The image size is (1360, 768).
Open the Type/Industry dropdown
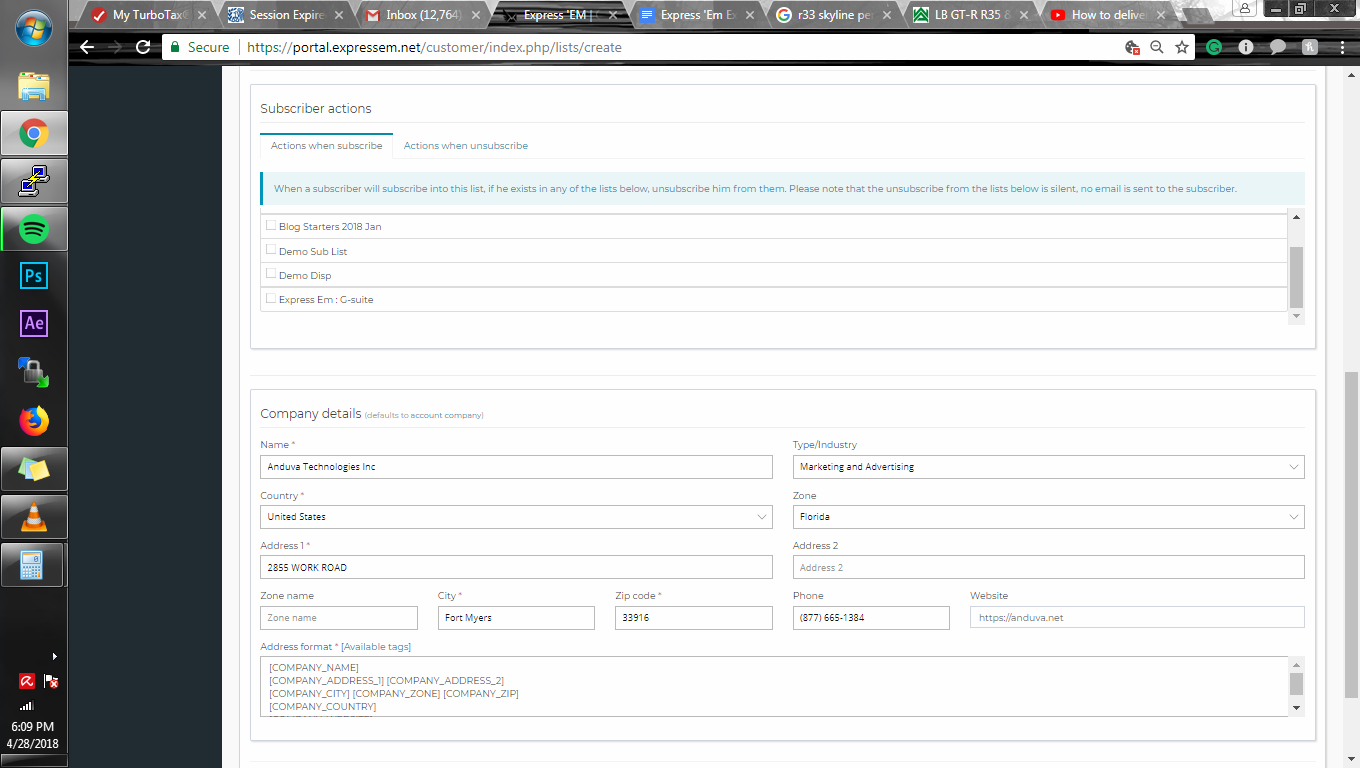coord(1048,467)
